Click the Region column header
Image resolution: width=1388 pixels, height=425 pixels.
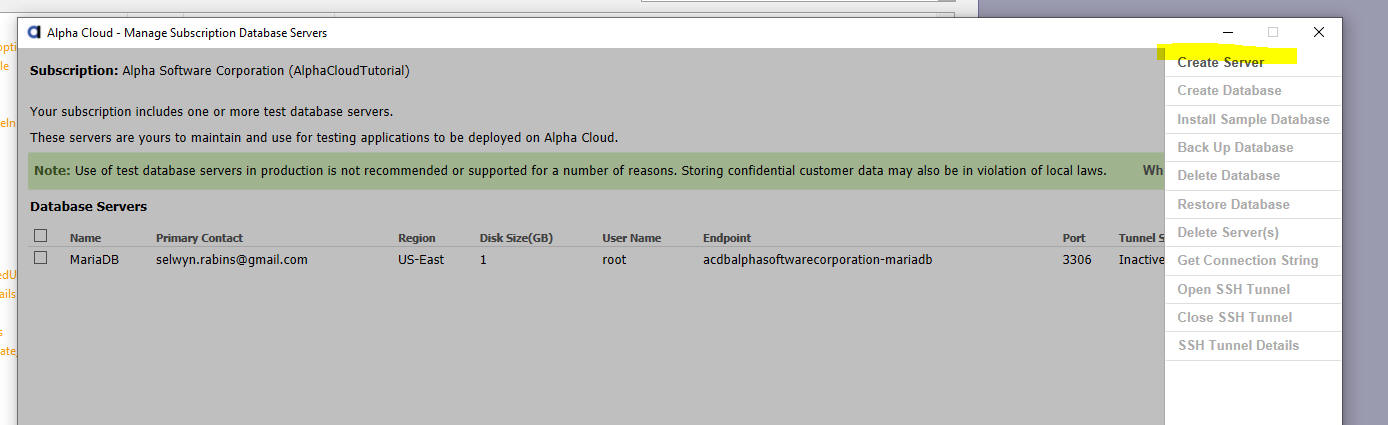pyautogui.click(x=416, y=238)
